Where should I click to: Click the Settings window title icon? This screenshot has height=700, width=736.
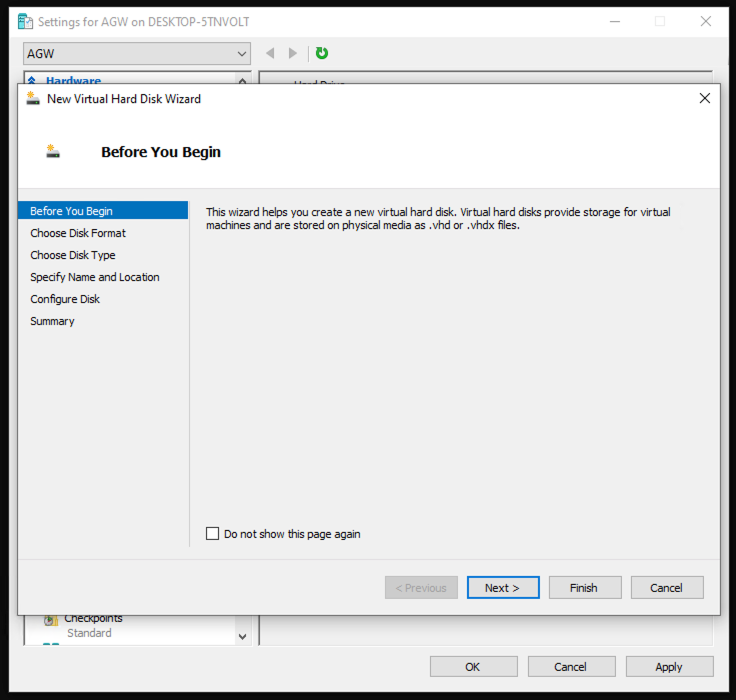click(25, 21)
